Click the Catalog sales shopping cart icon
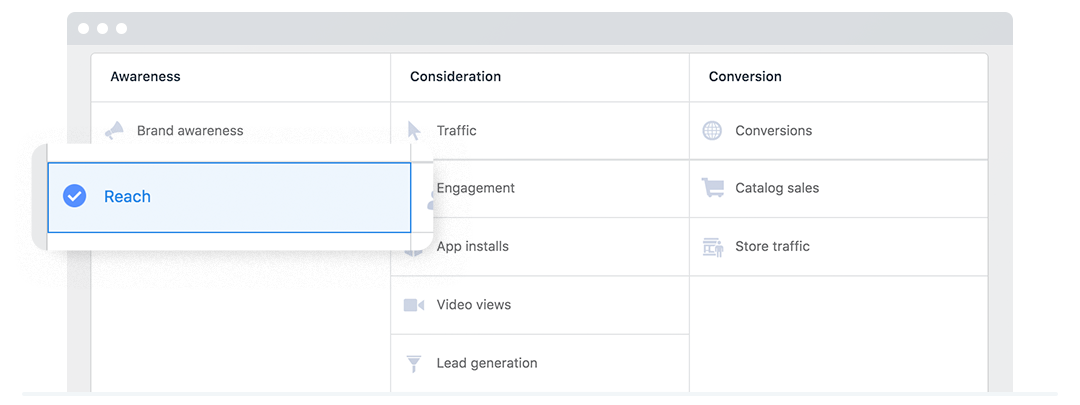 point(713,188)
